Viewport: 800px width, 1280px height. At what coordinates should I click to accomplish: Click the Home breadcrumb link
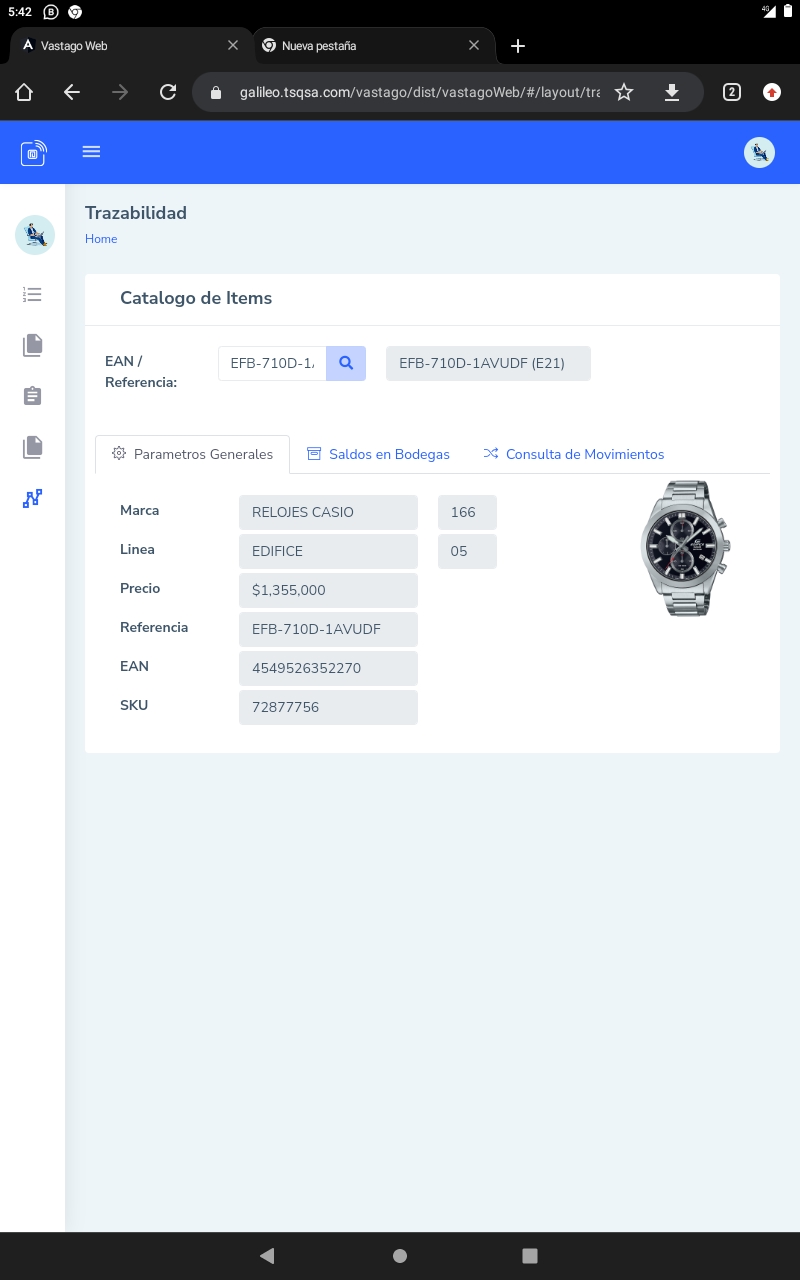point(101,239)
